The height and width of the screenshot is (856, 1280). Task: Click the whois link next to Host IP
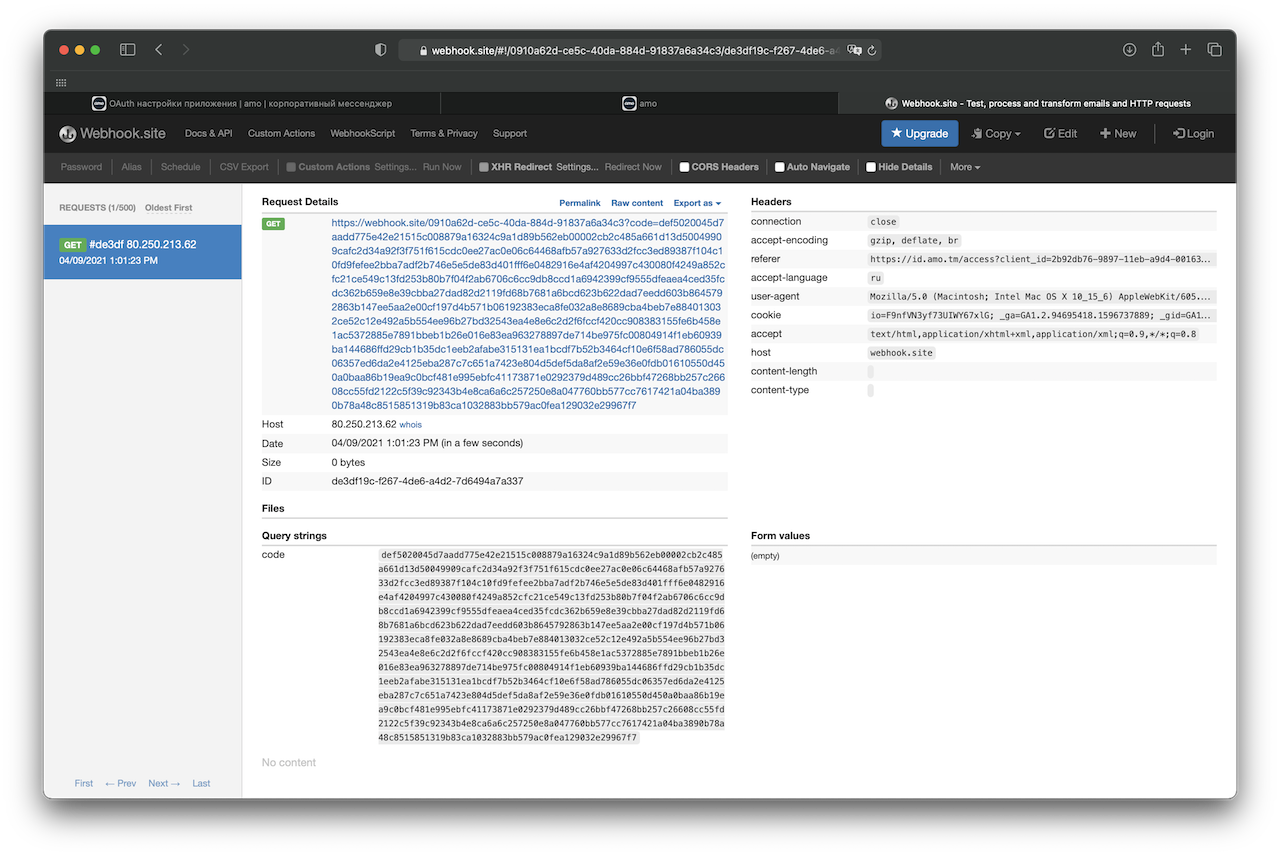[411, 425]
